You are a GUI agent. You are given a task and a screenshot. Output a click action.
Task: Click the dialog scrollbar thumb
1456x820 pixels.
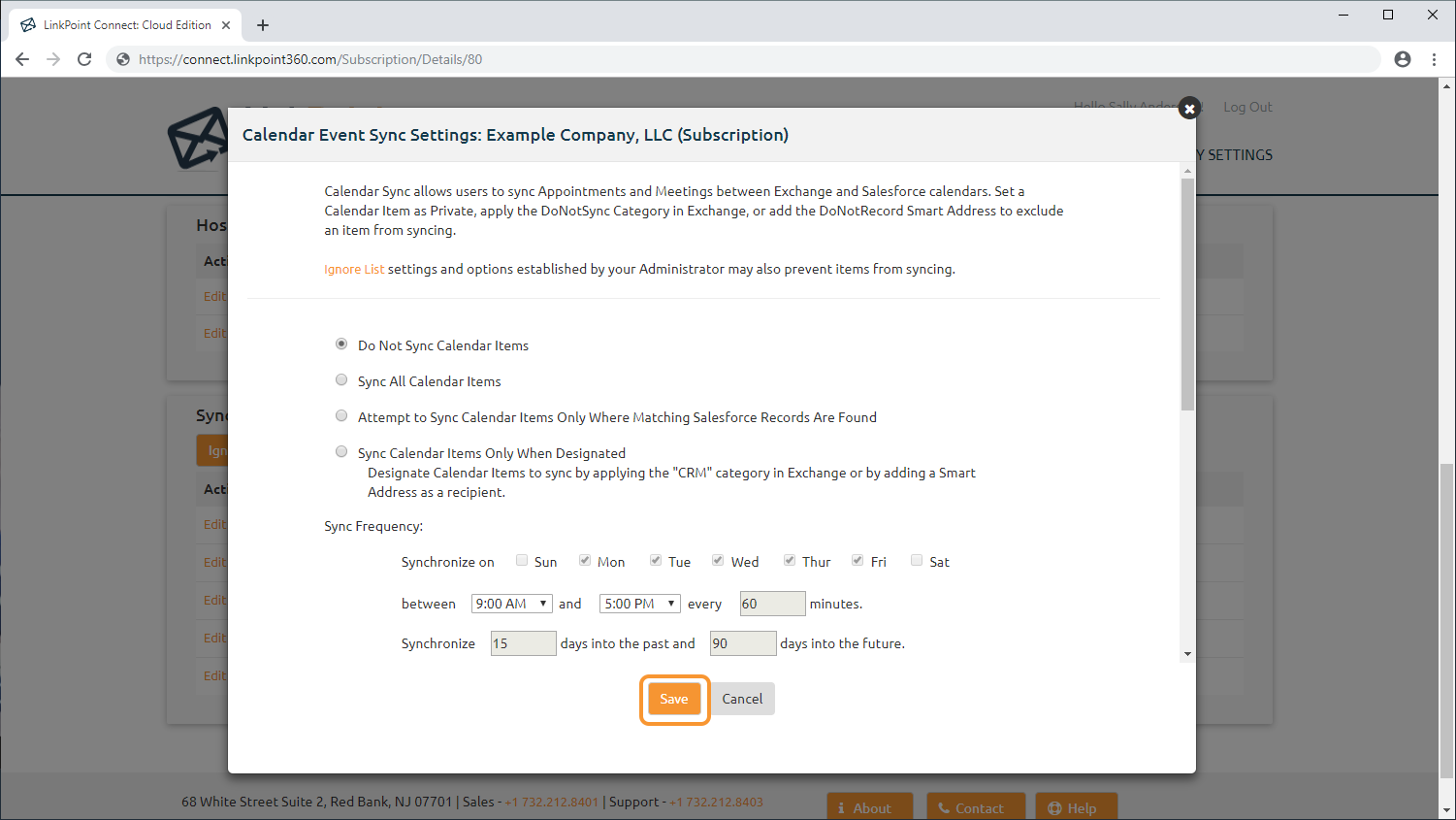coord(1187,294)
